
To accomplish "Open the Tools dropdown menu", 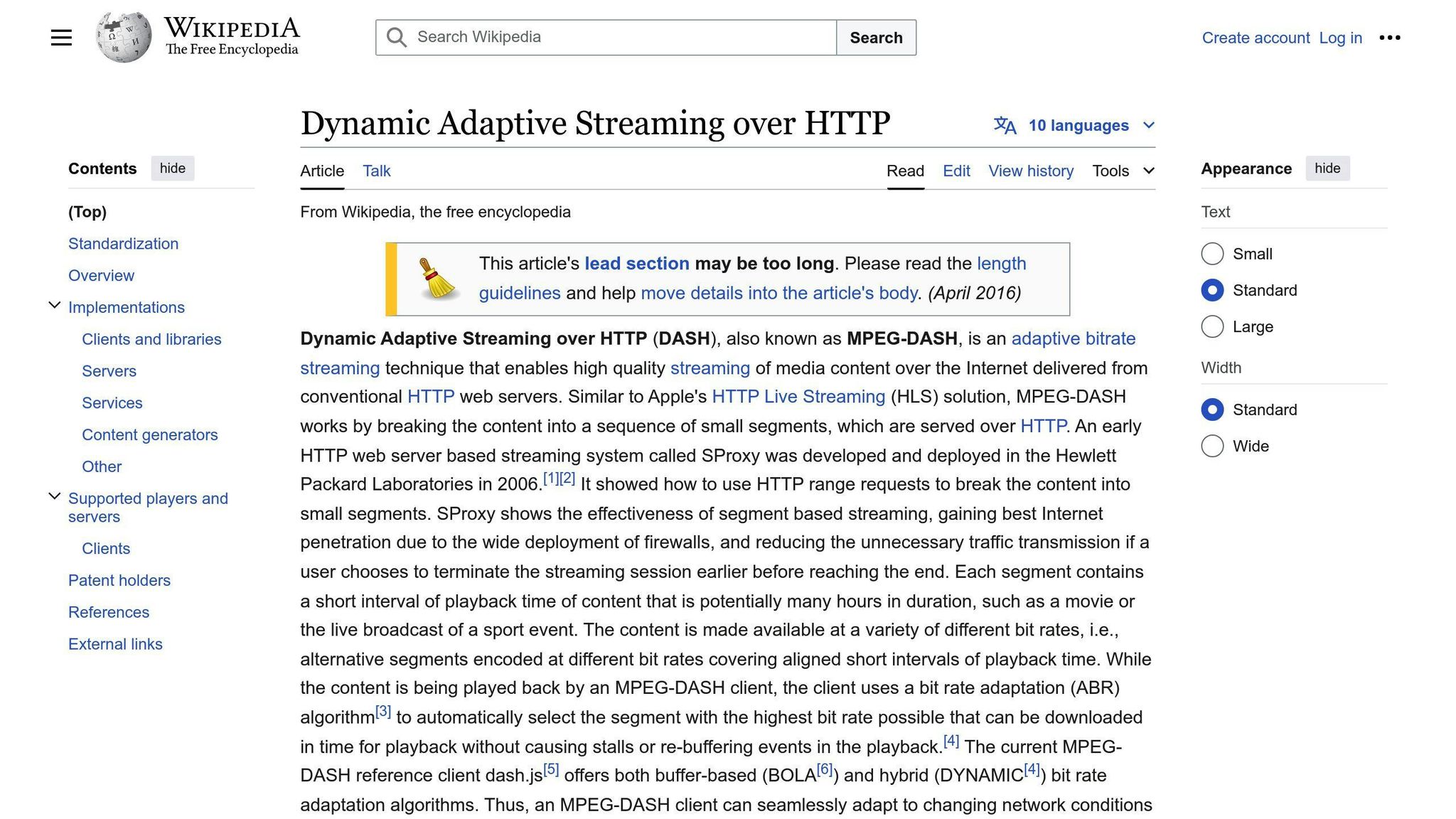I will click(1123, 171).
